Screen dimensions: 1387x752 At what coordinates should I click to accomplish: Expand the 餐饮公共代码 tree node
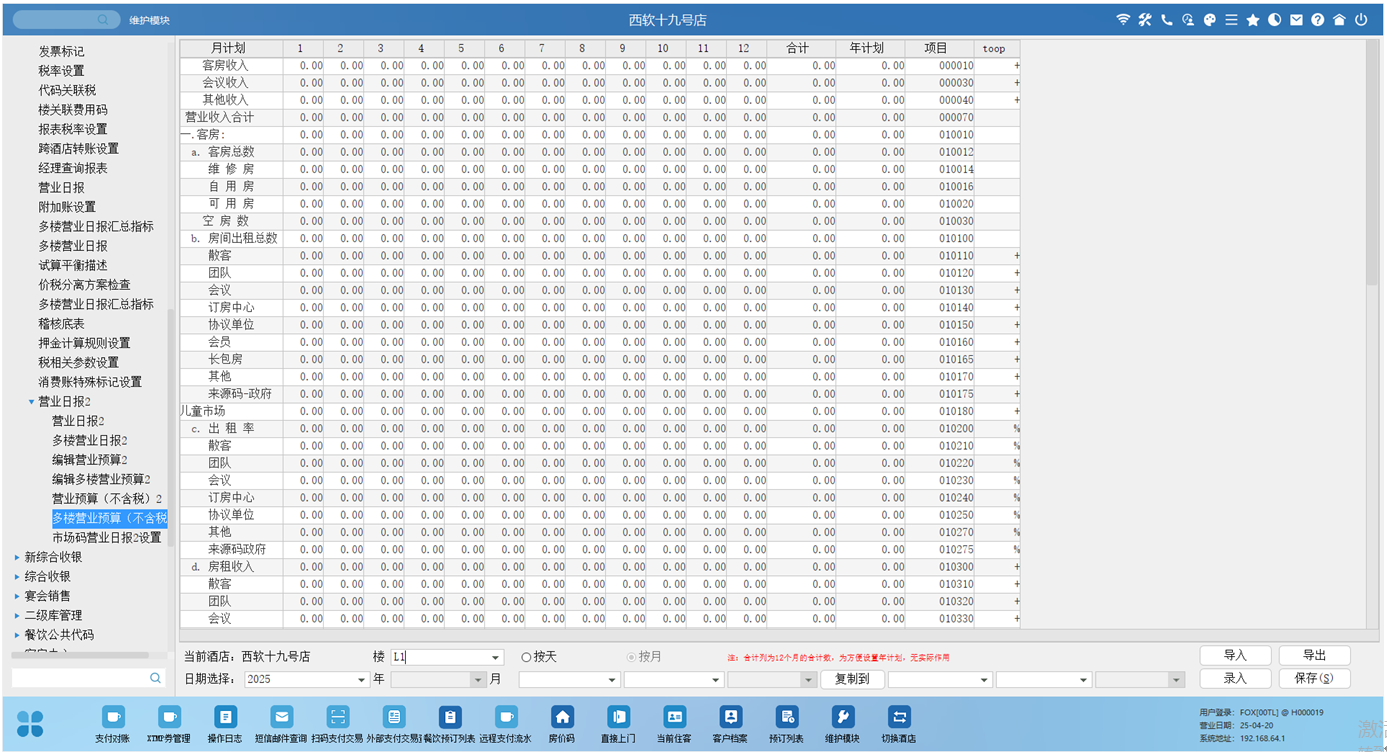17,635
